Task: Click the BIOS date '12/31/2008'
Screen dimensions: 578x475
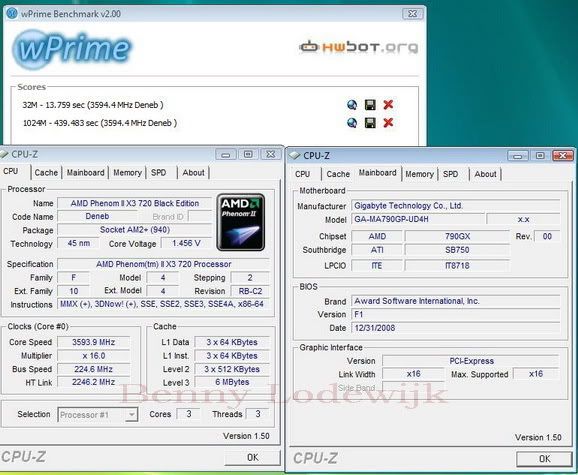Action: tap(456, 328)
